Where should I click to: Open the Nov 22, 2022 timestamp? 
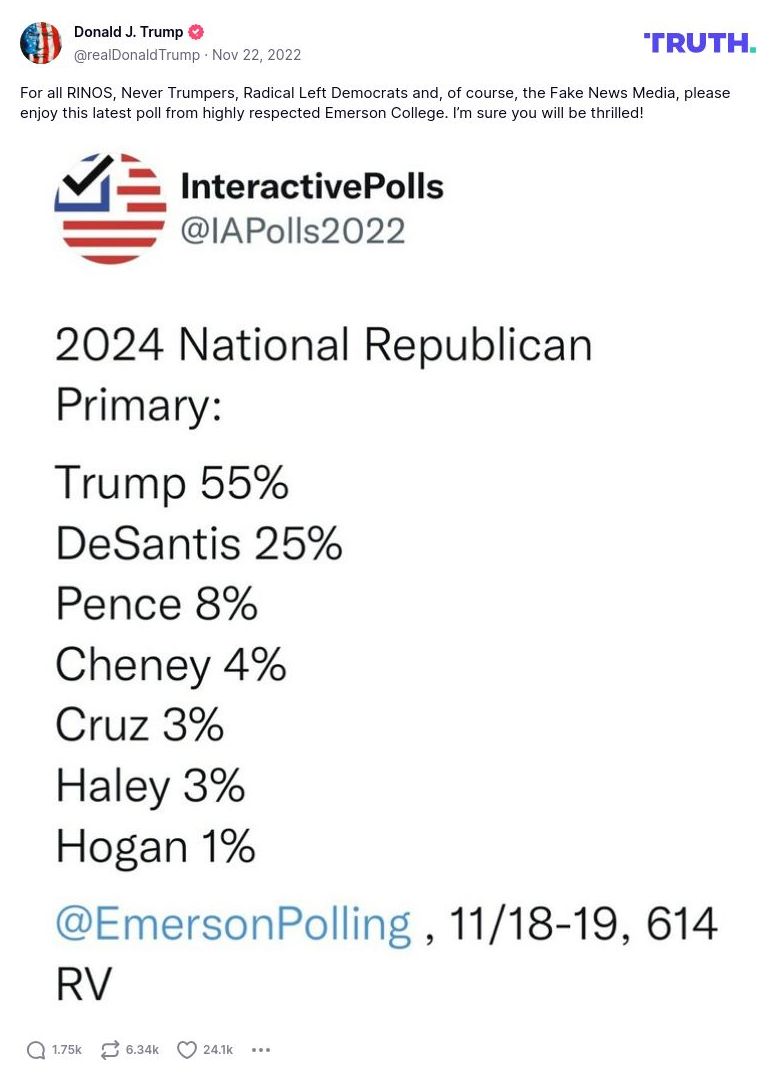click(x=256, y=55)
